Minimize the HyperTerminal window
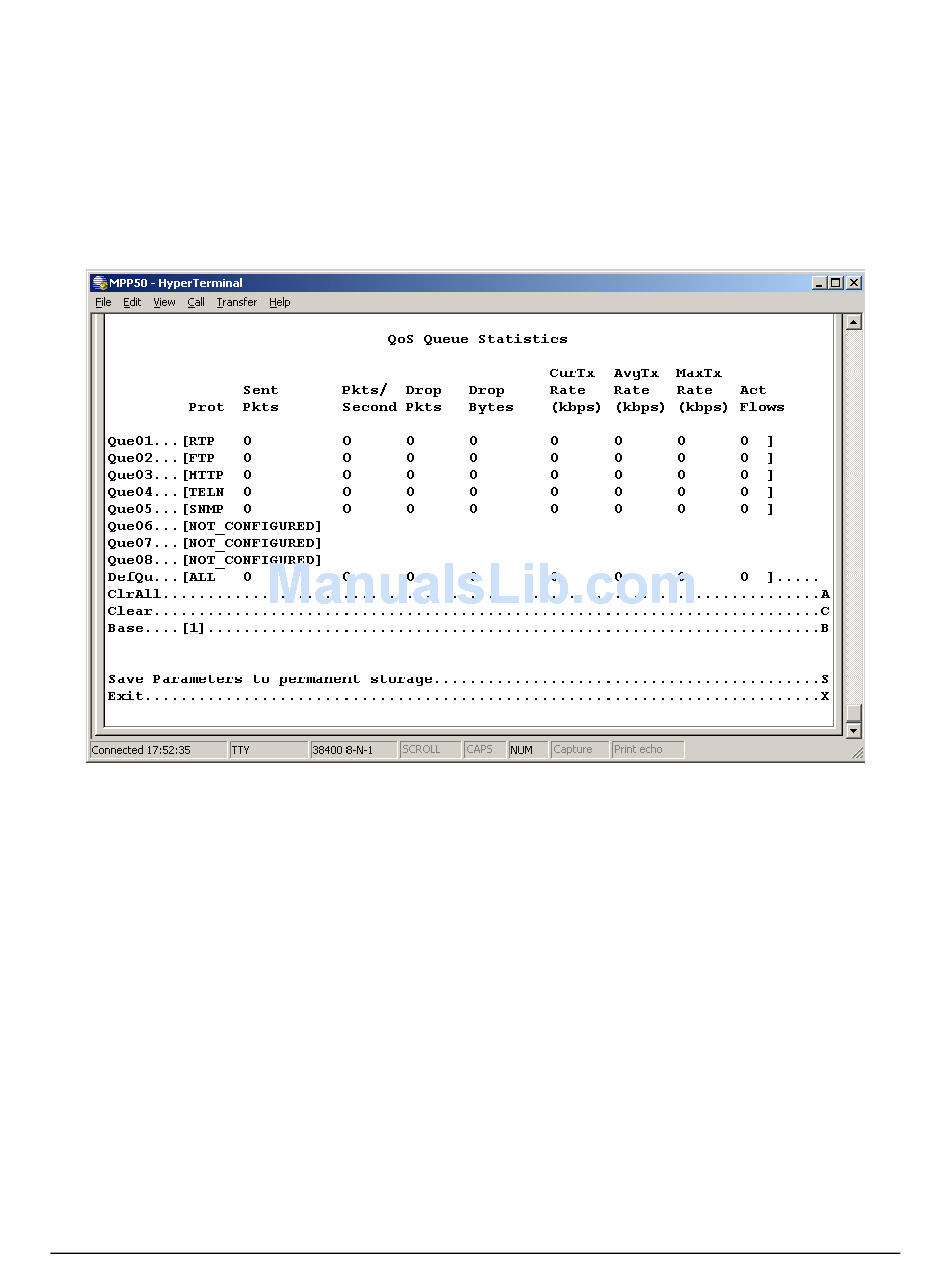 819,283
